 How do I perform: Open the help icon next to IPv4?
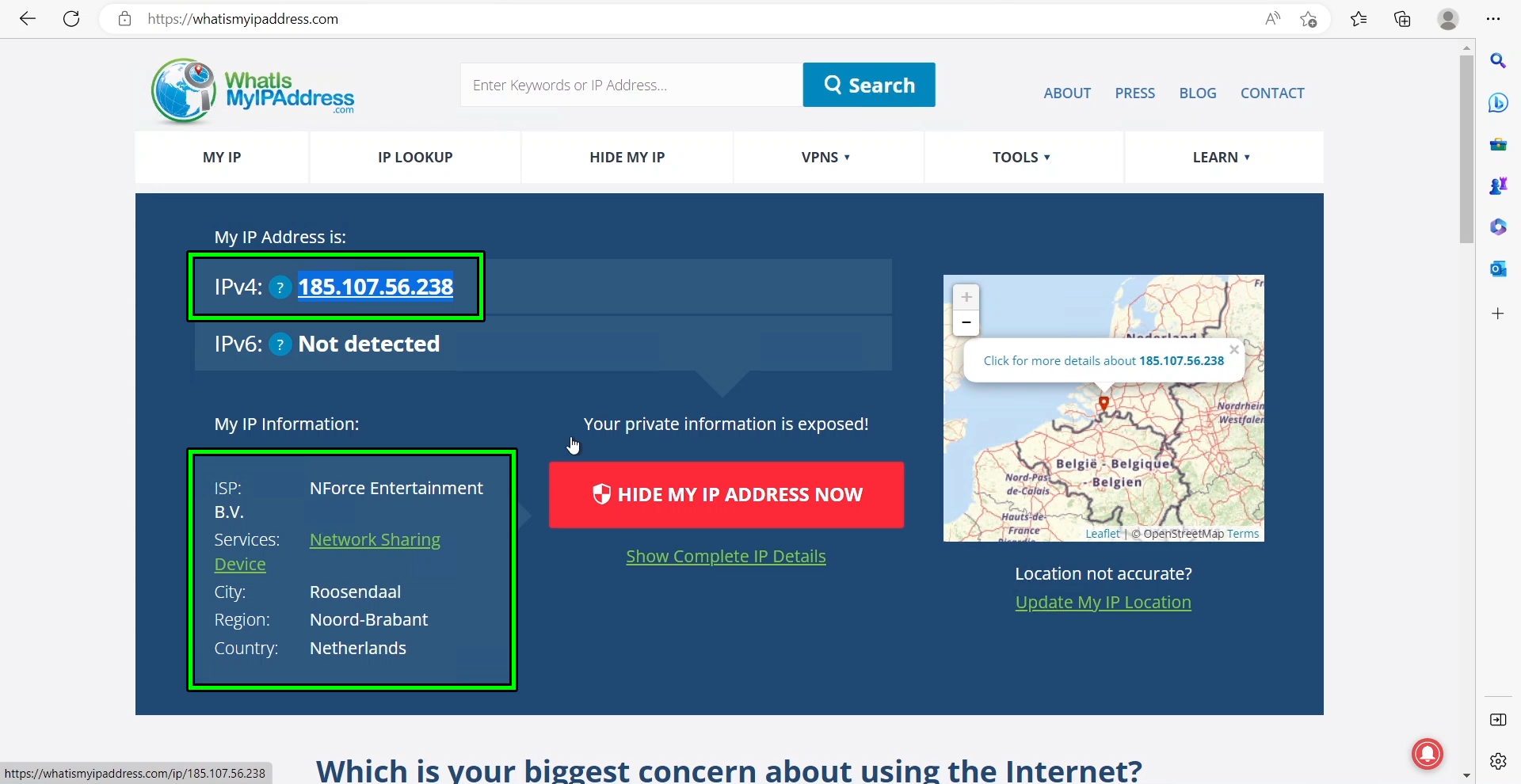point(280,287)
